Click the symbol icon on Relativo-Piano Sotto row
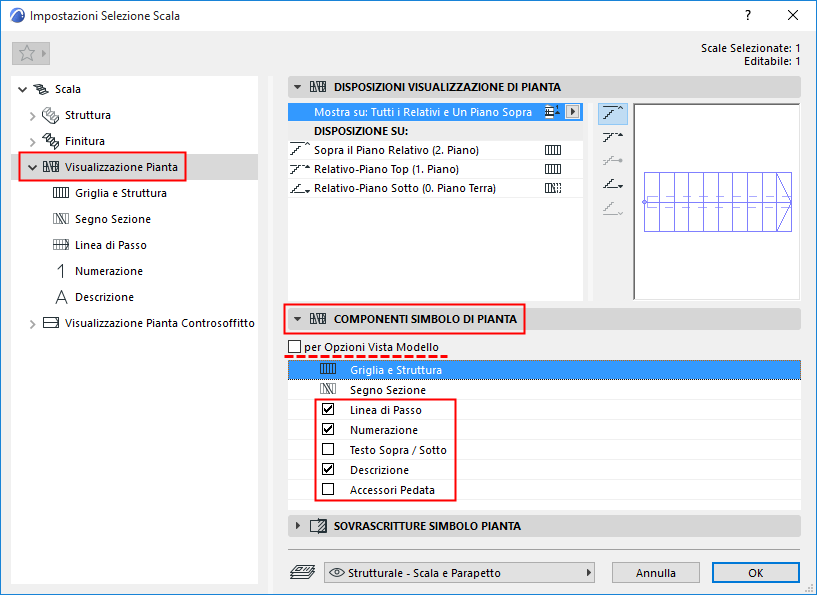The image size is (817, 595). pos(553,188)
